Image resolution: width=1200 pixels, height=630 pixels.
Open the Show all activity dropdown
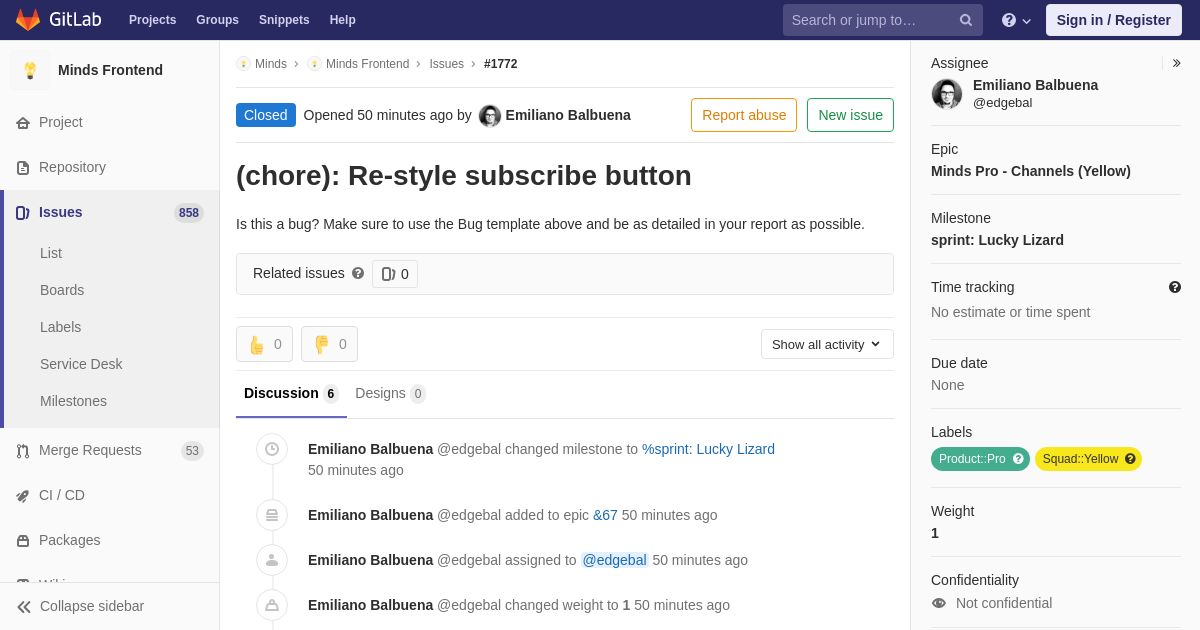[x=827, y=344]
